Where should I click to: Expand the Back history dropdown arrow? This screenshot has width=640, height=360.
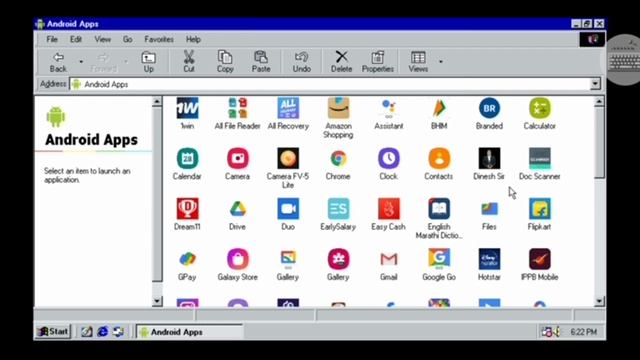pyautogui.click(x=81, y=62)
